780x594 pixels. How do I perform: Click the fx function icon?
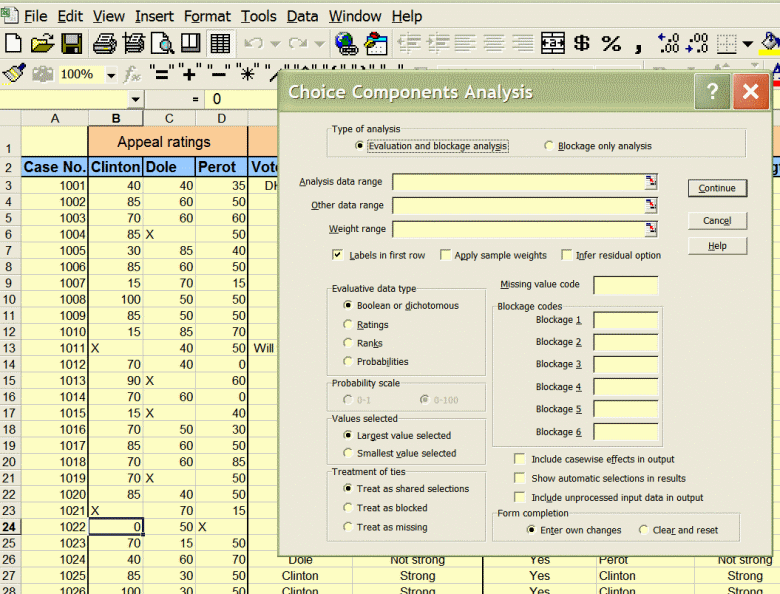click(x=132, y=75)
